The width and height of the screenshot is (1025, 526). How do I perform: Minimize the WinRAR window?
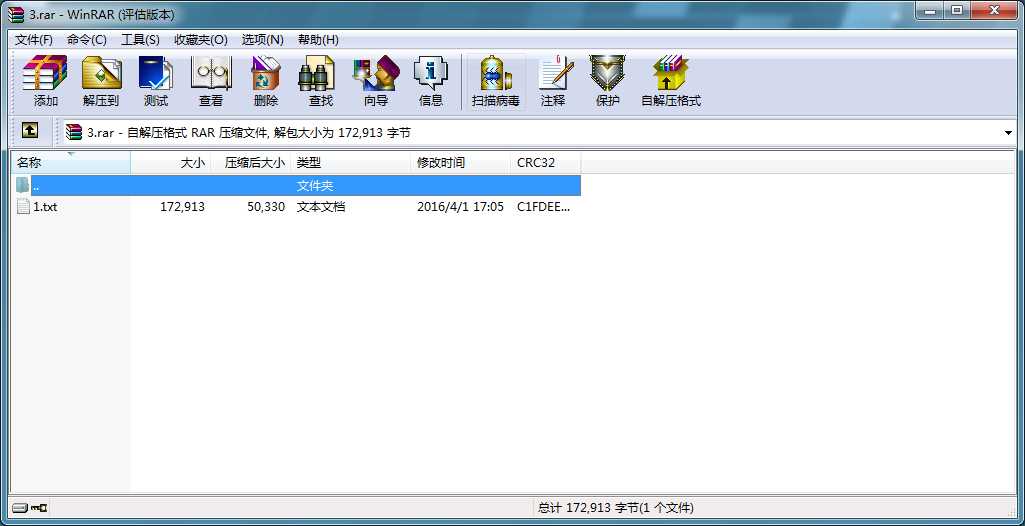(928, 10)
